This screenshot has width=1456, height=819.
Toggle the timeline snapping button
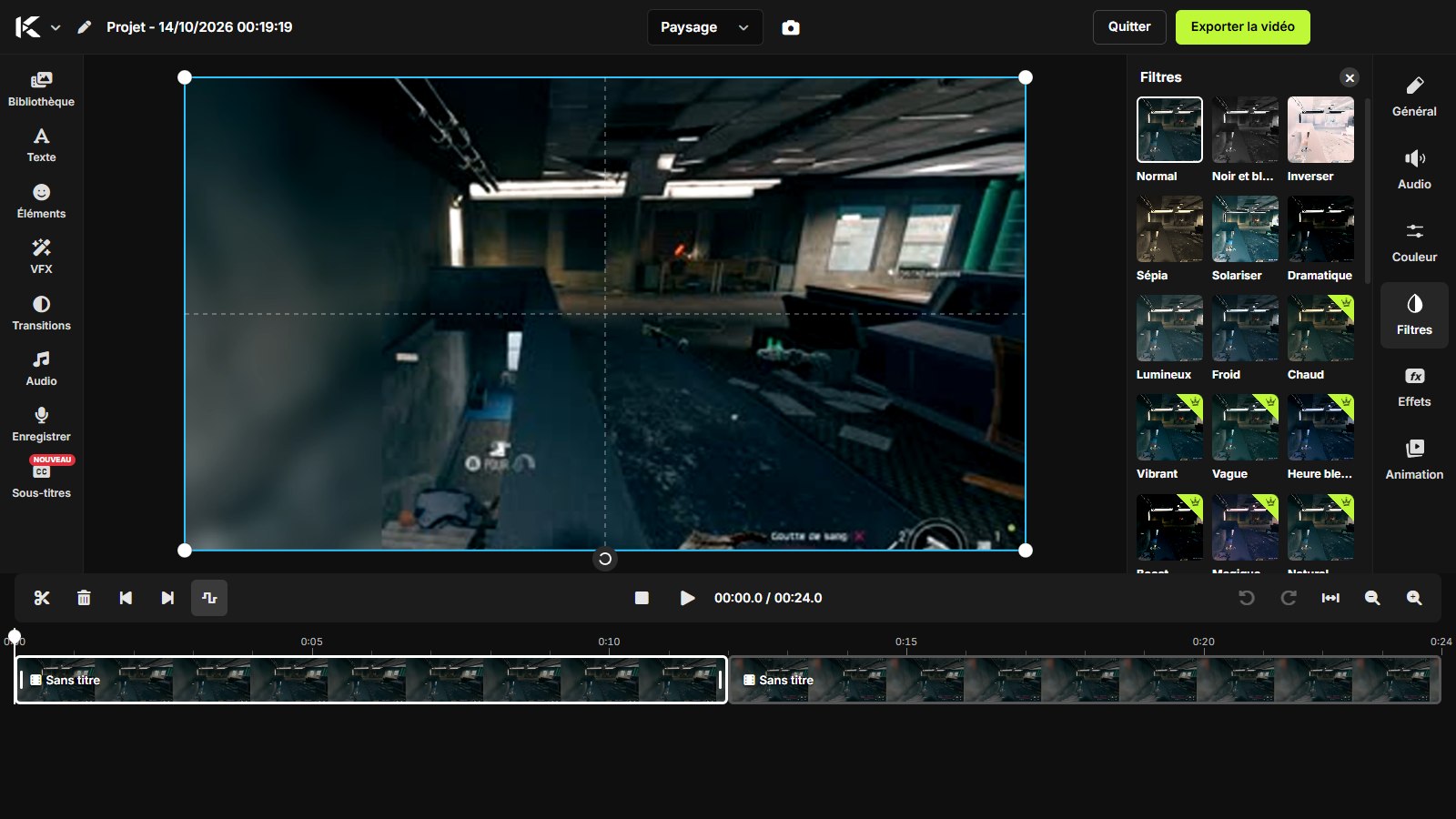click(209, 598)
